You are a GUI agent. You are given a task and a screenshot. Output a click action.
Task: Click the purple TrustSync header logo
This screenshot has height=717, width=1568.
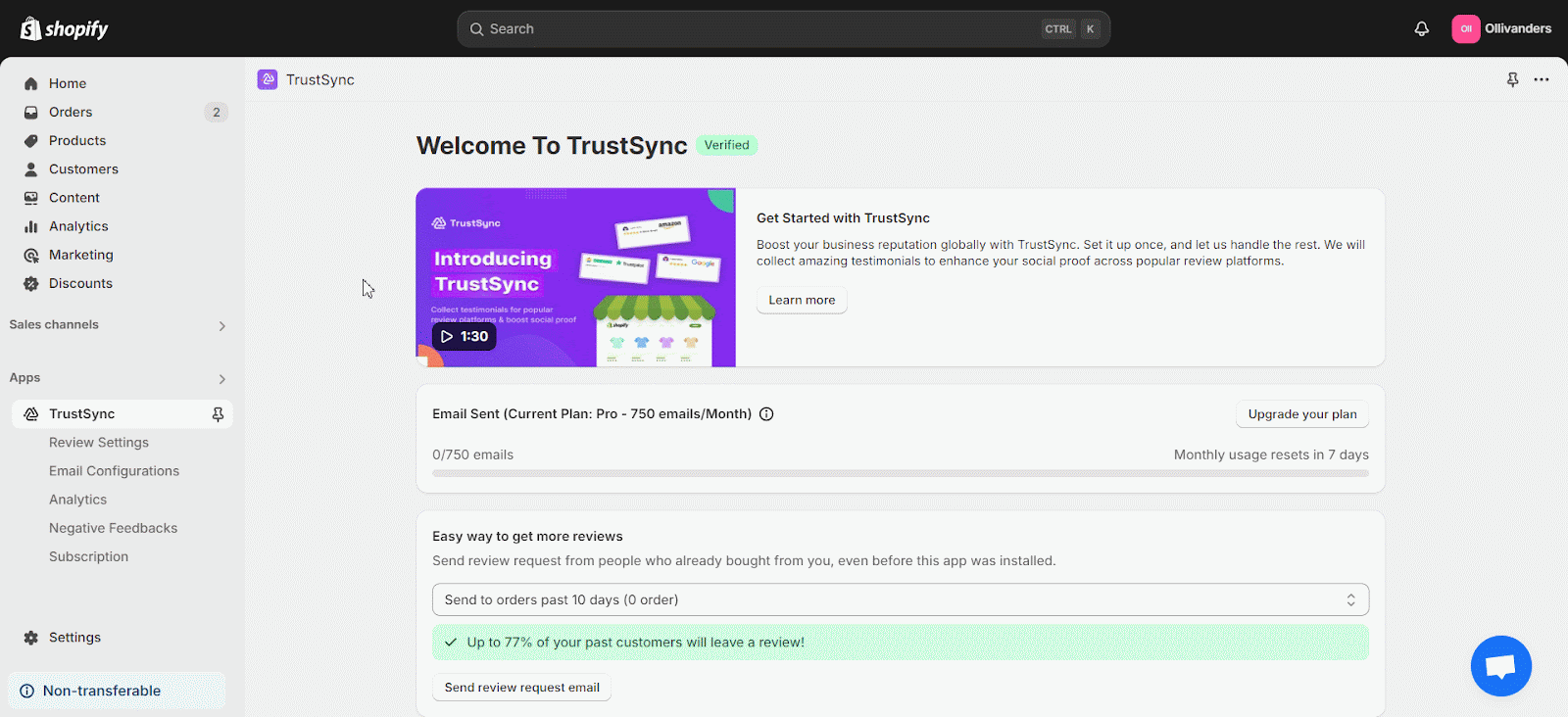coord(268,79)
